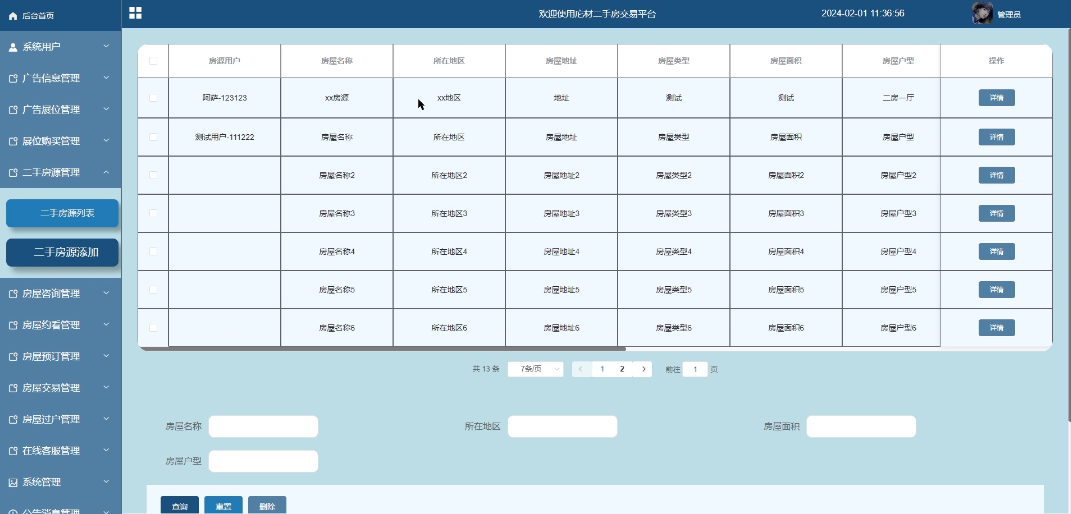1071x514 pixels.
Task: Click the grid menu icon in top bar
Action: (135, 13)
